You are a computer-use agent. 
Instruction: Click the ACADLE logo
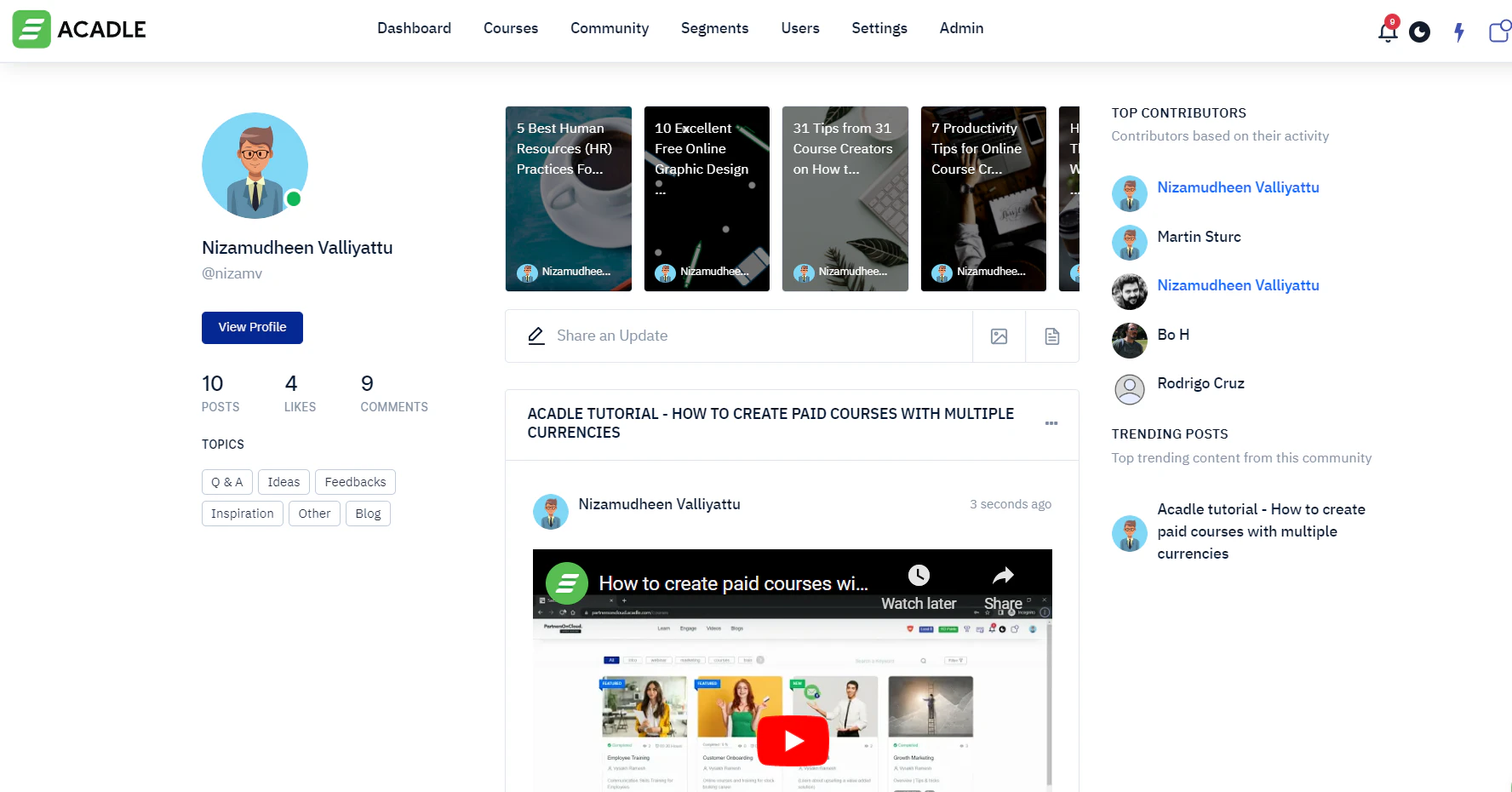tap(78, 29)
